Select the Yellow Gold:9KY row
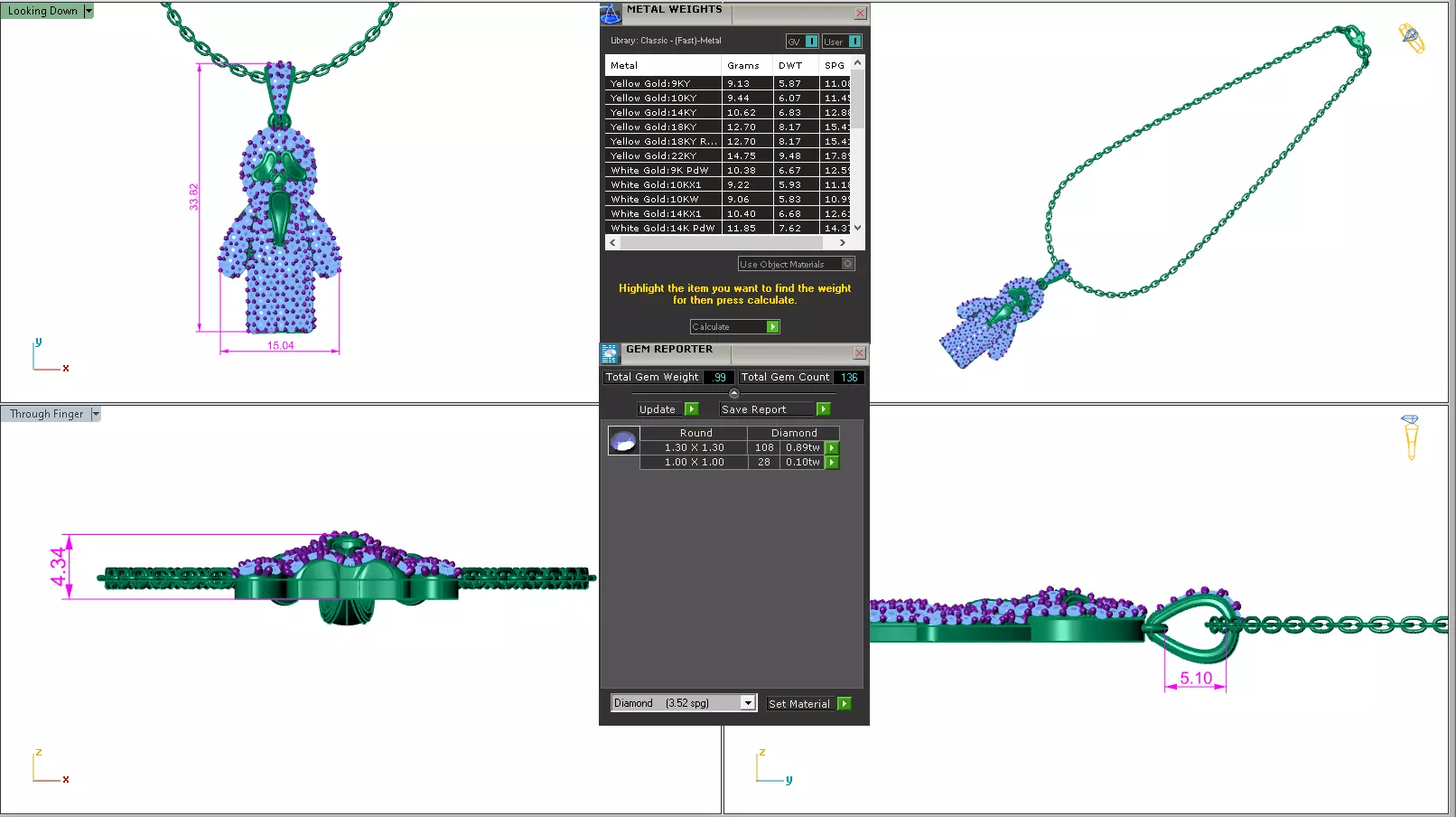 pos(727,83)
